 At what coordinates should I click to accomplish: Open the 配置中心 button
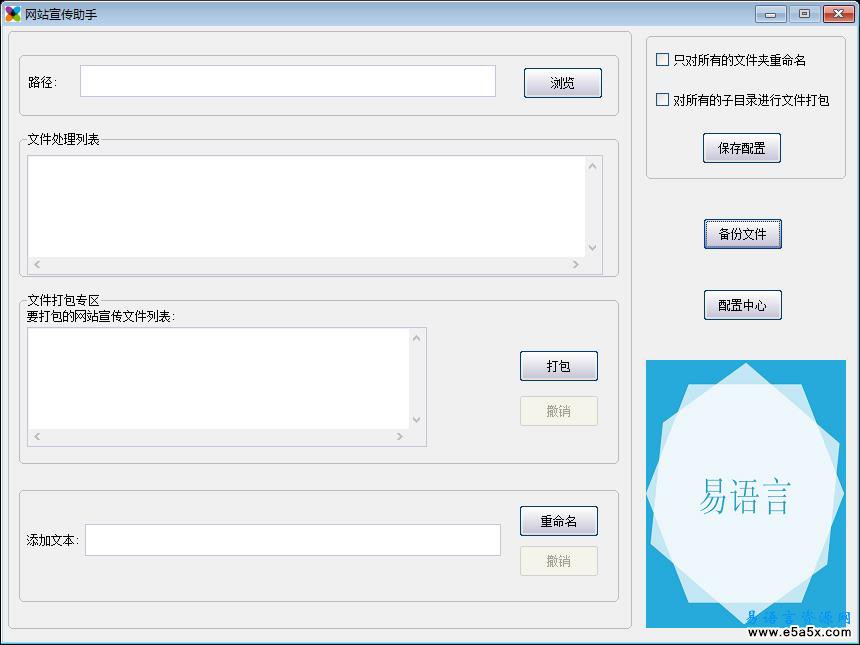click(743, 305)
